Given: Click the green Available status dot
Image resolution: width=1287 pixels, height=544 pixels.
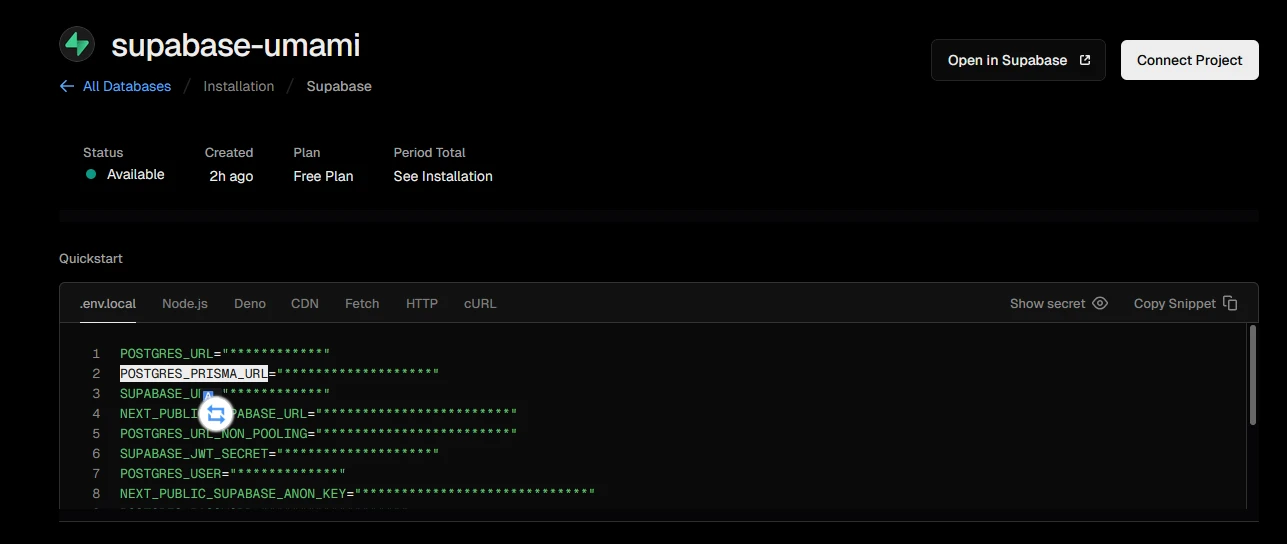Looking at the screenshot, I should [x=91, y=174].
